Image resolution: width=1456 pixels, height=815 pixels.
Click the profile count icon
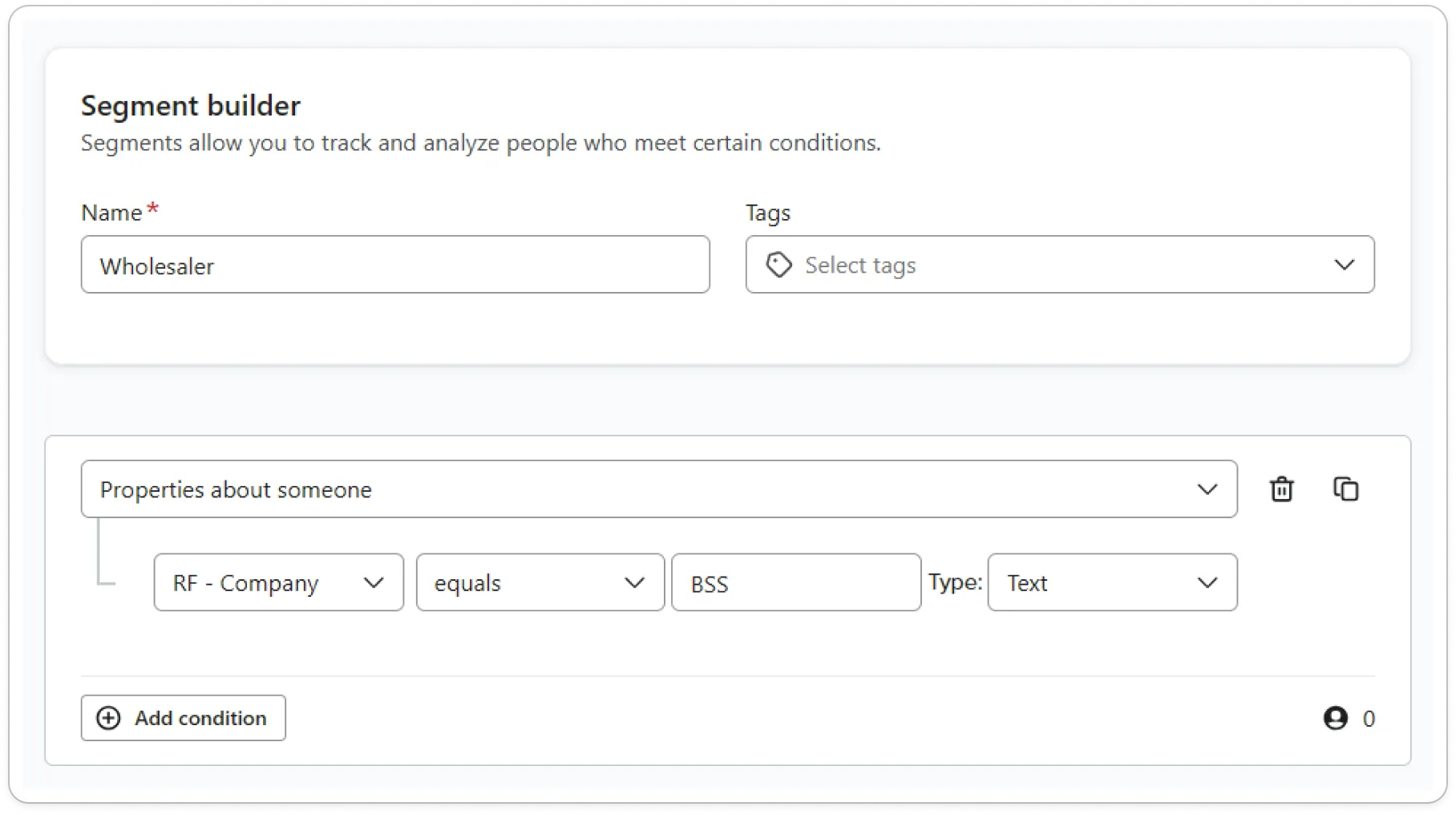[1335, 718]
